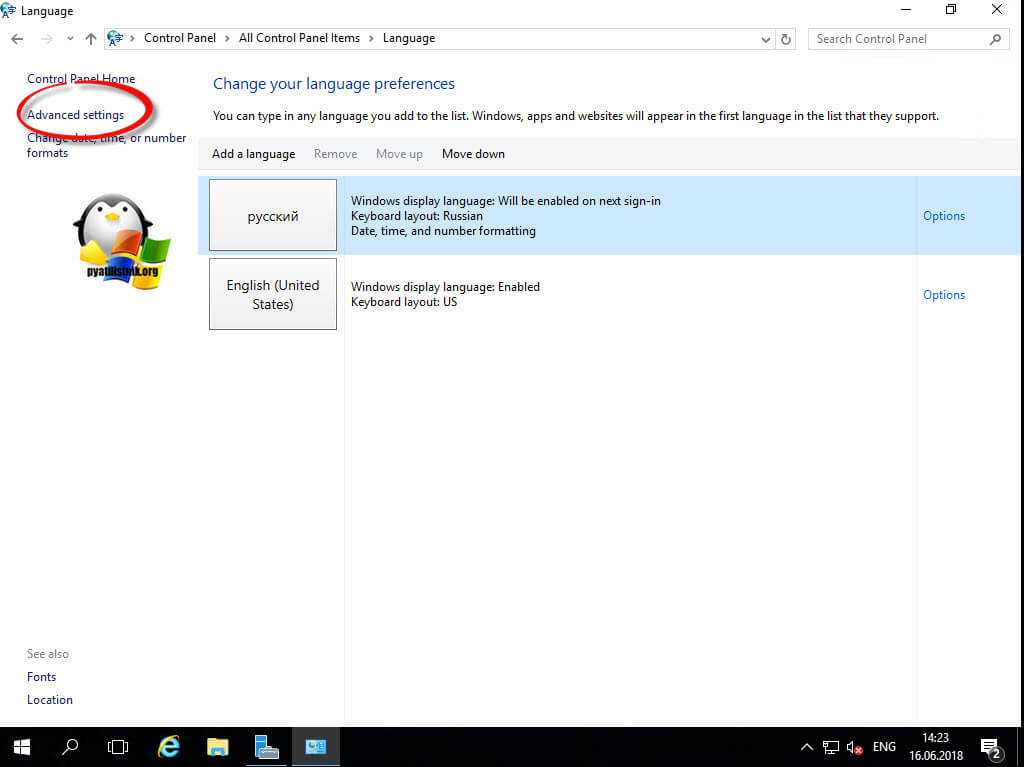Open the Advanced settings link
Screen dimensions: 1024x767
76,115
